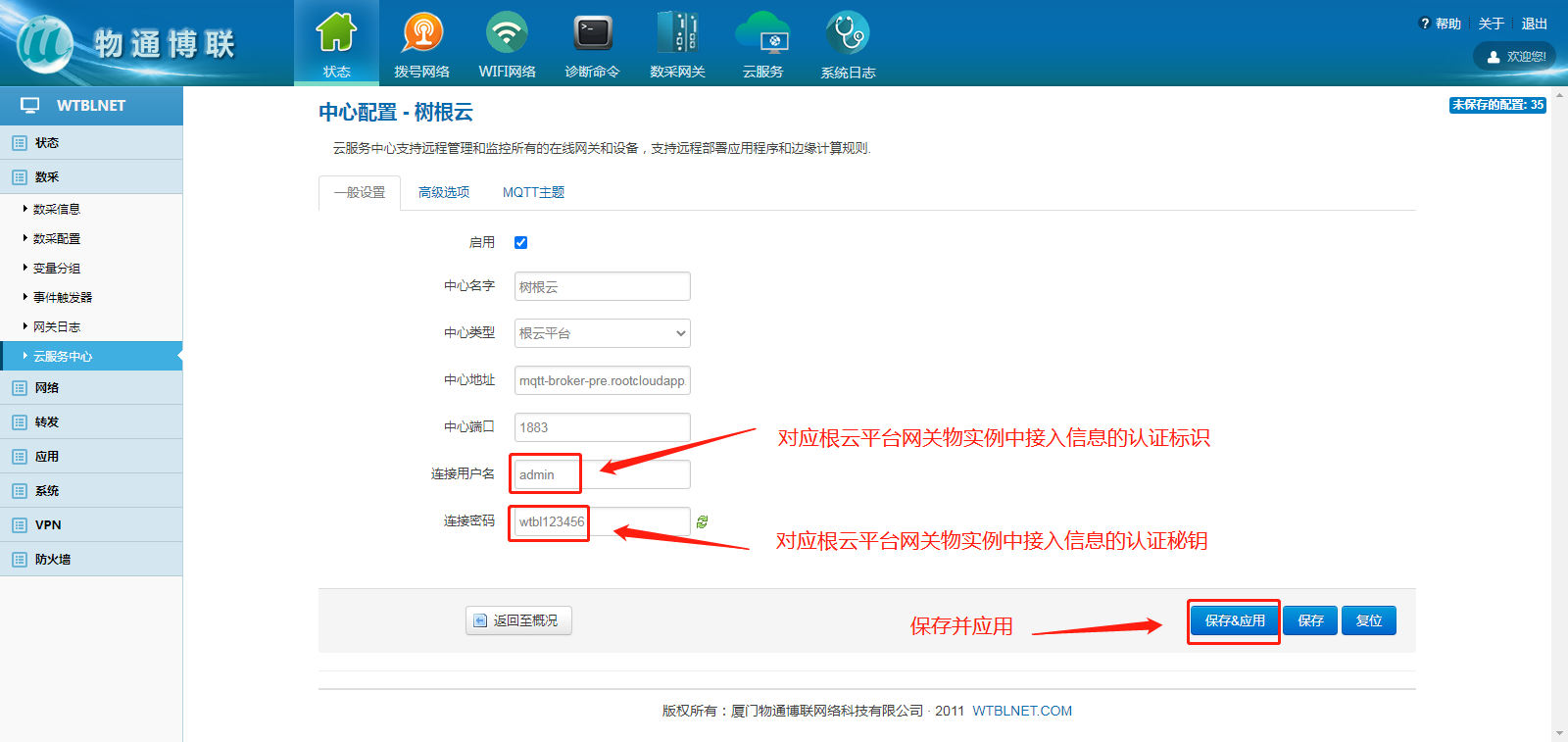Expand the 网络 sidebar section
The height and width of the screenshot is (742, 1568).
[91, 387]
